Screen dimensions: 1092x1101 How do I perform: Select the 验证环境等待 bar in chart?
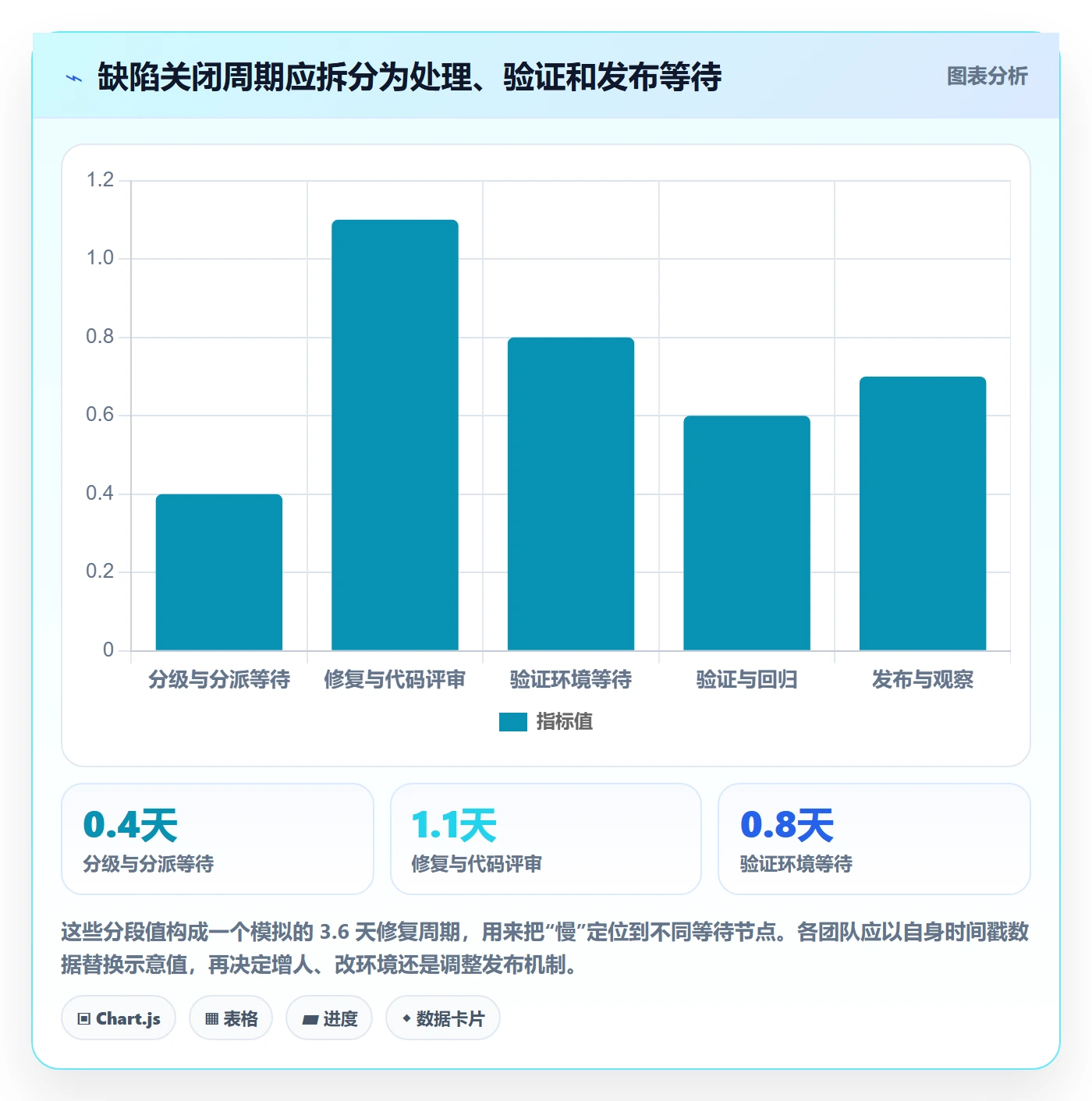[x=571, y=494]
